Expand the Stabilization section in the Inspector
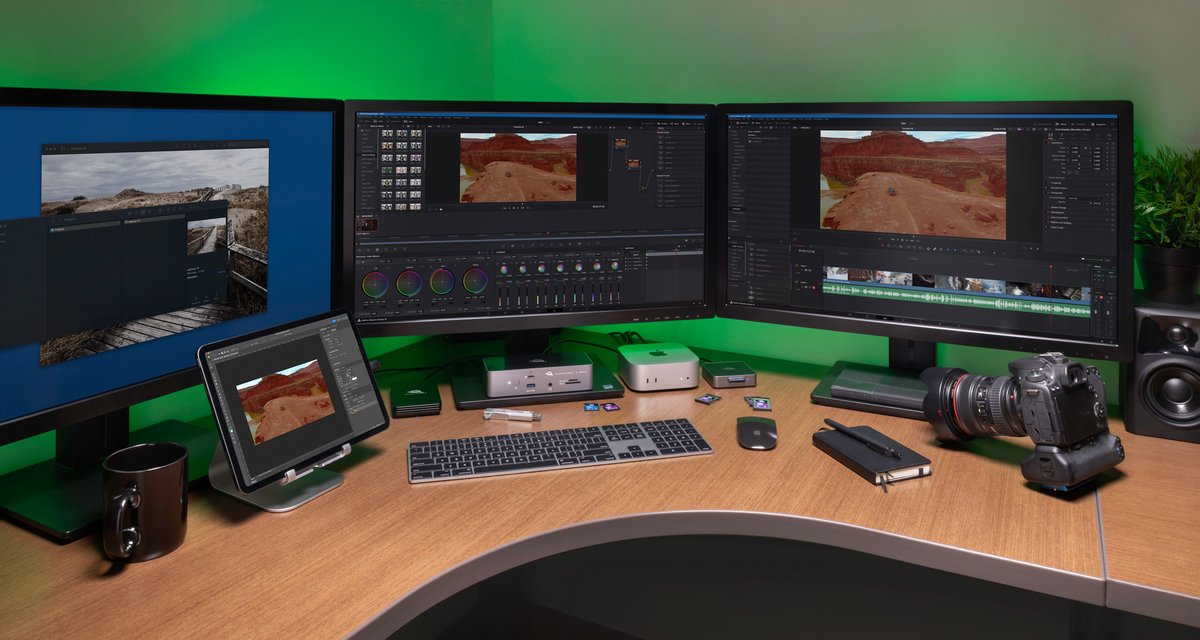 1057,212
